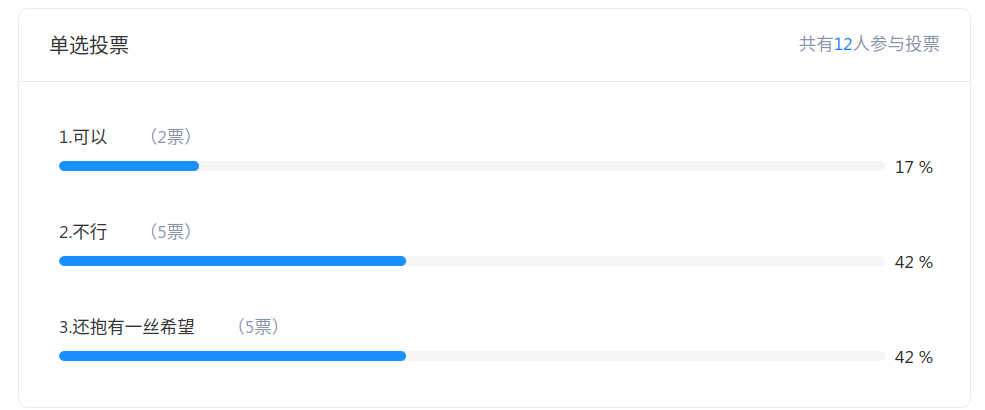This screenshot has height=410, width=985.
Task: Select the 1.可以 option label
Action: pyautogui.click(x=83, y=137)
